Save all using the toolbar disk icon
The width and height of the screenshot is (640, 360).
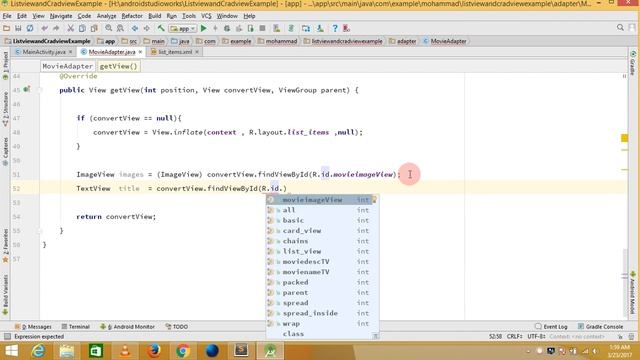[18, 28]
